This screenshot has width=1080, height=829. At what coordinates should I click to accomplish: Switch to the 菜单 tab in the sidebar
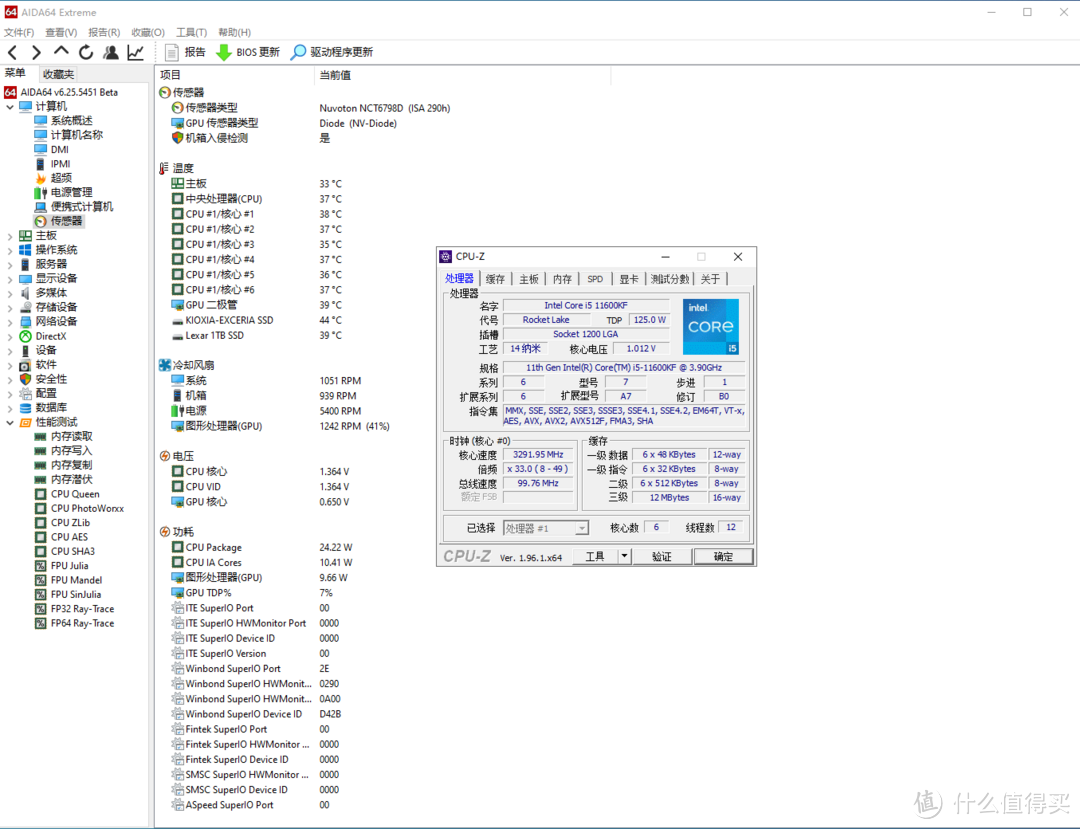[15, 73]
